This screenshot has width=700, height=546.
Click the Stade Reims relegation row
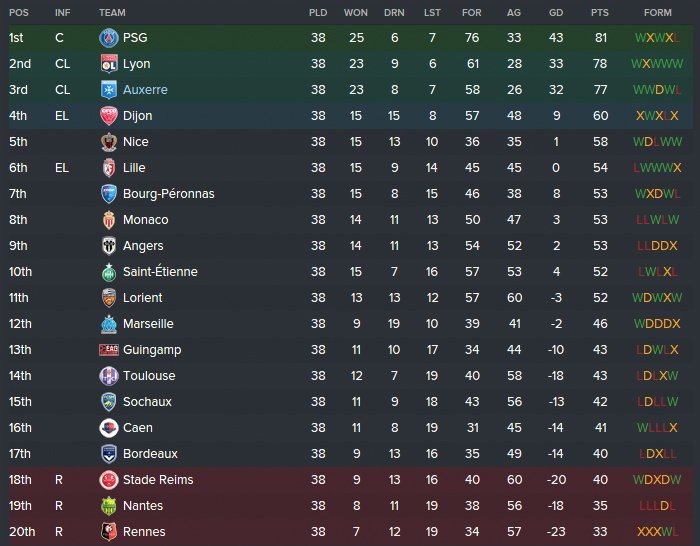(350, 480)
